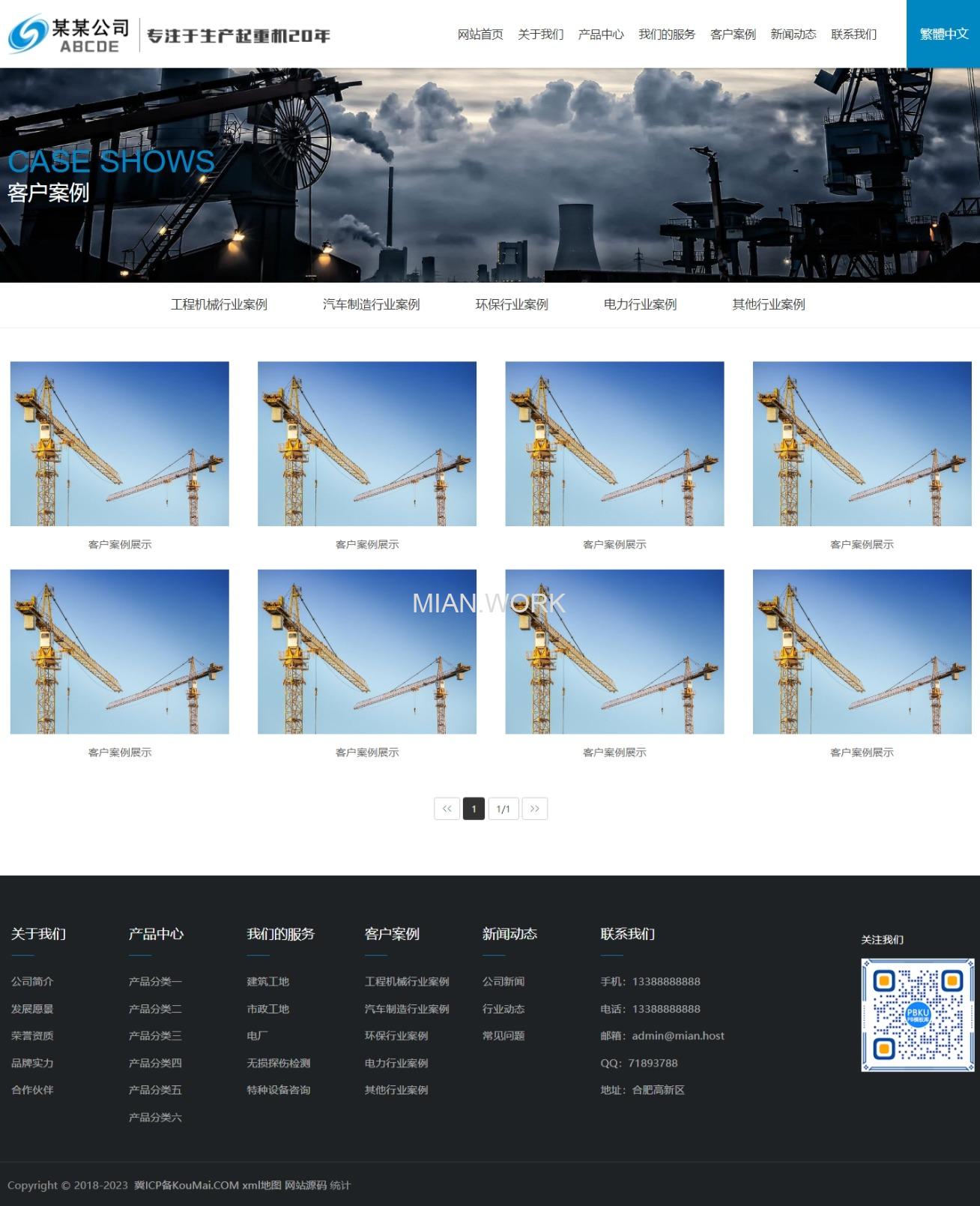The image size is (980, 1206).
Task: Select page 1 in pagination
Action: (x=474, y=809)
